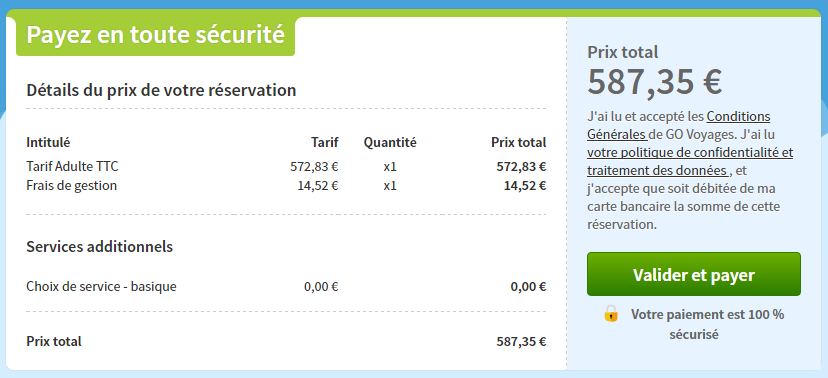Click the Tarif Adulte TTC row label
The width and height of the screenshot is (828, 378).
(x=72, y=167)
